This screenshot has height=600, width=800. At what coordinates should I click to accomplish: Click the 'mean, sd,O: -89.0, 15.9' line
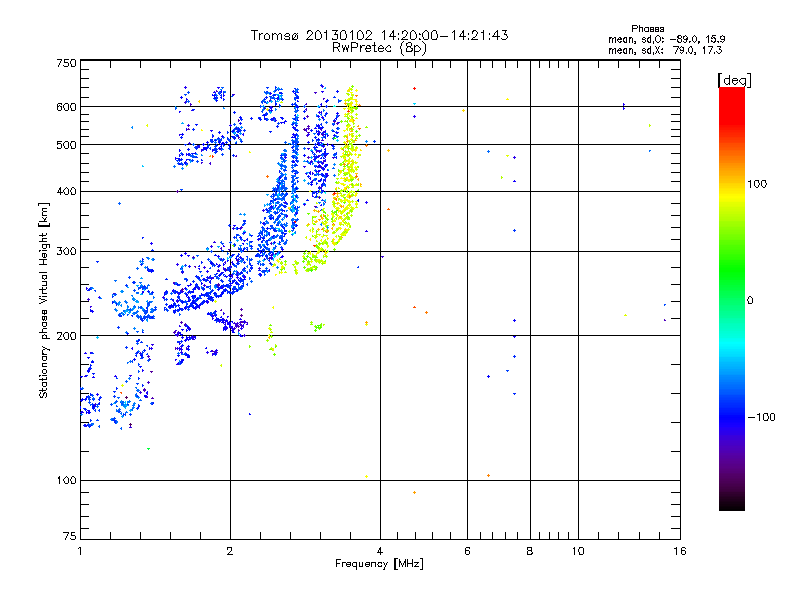click(666, 39)
